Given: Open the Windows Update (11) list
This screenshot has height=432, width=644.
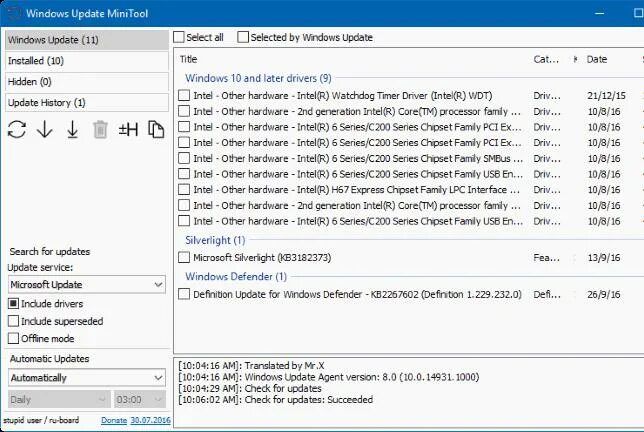Looking at the screenshot, I should pyautogui.click(x=87, y=40).
